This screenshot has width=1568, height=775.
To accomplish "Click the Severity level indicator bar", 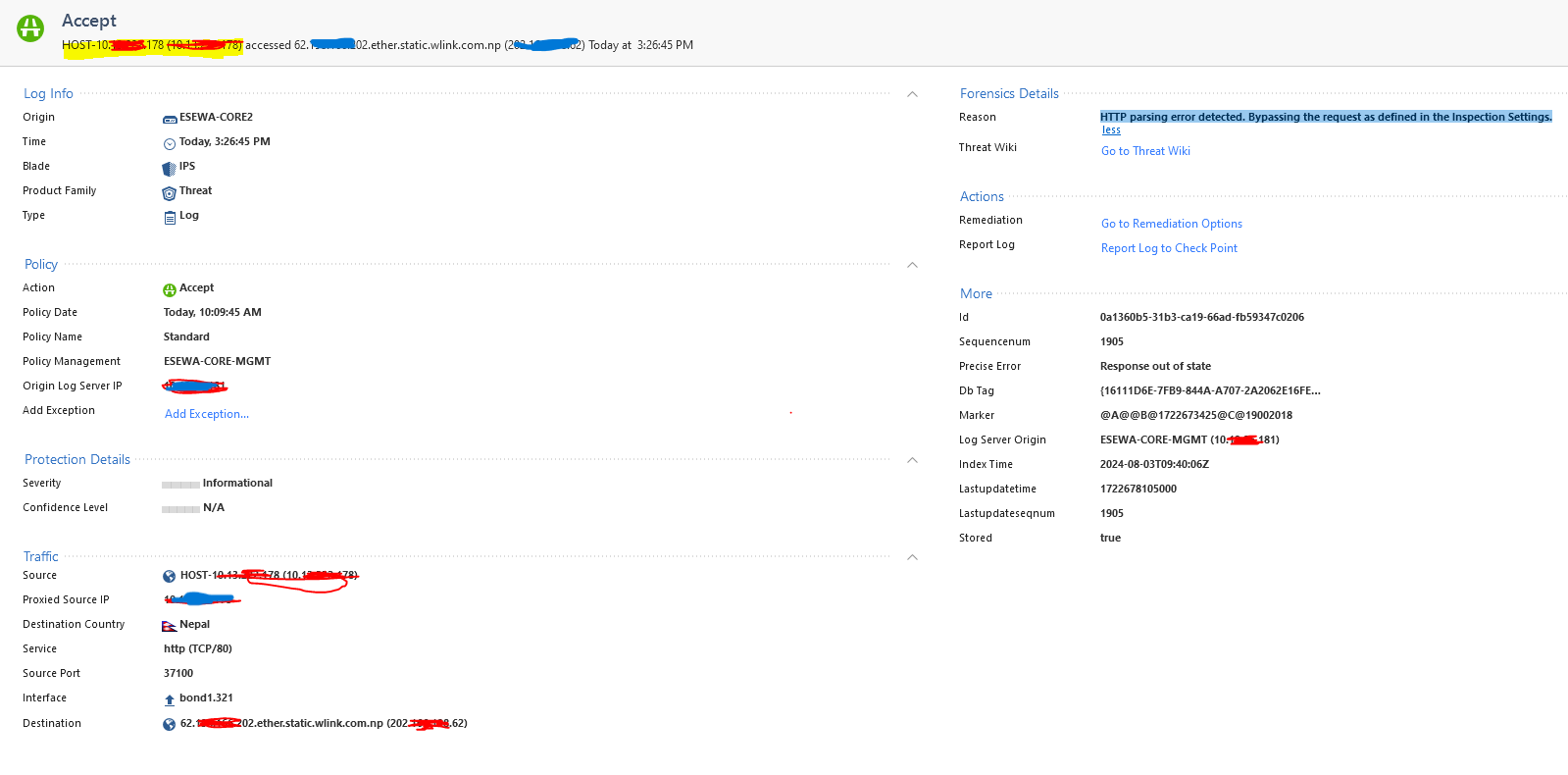I will [180, 485].
